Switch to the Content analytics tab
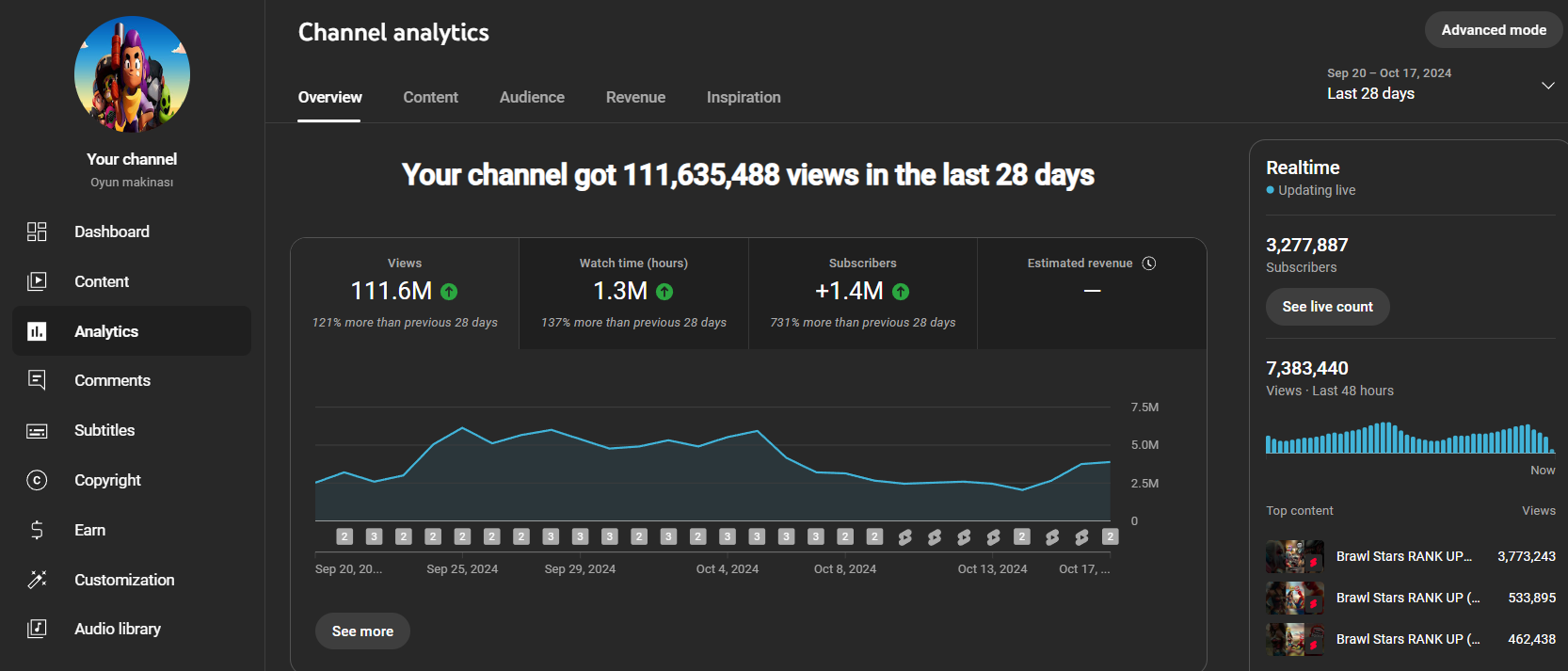Screen dimensions: 1568x671 point(430,97)
